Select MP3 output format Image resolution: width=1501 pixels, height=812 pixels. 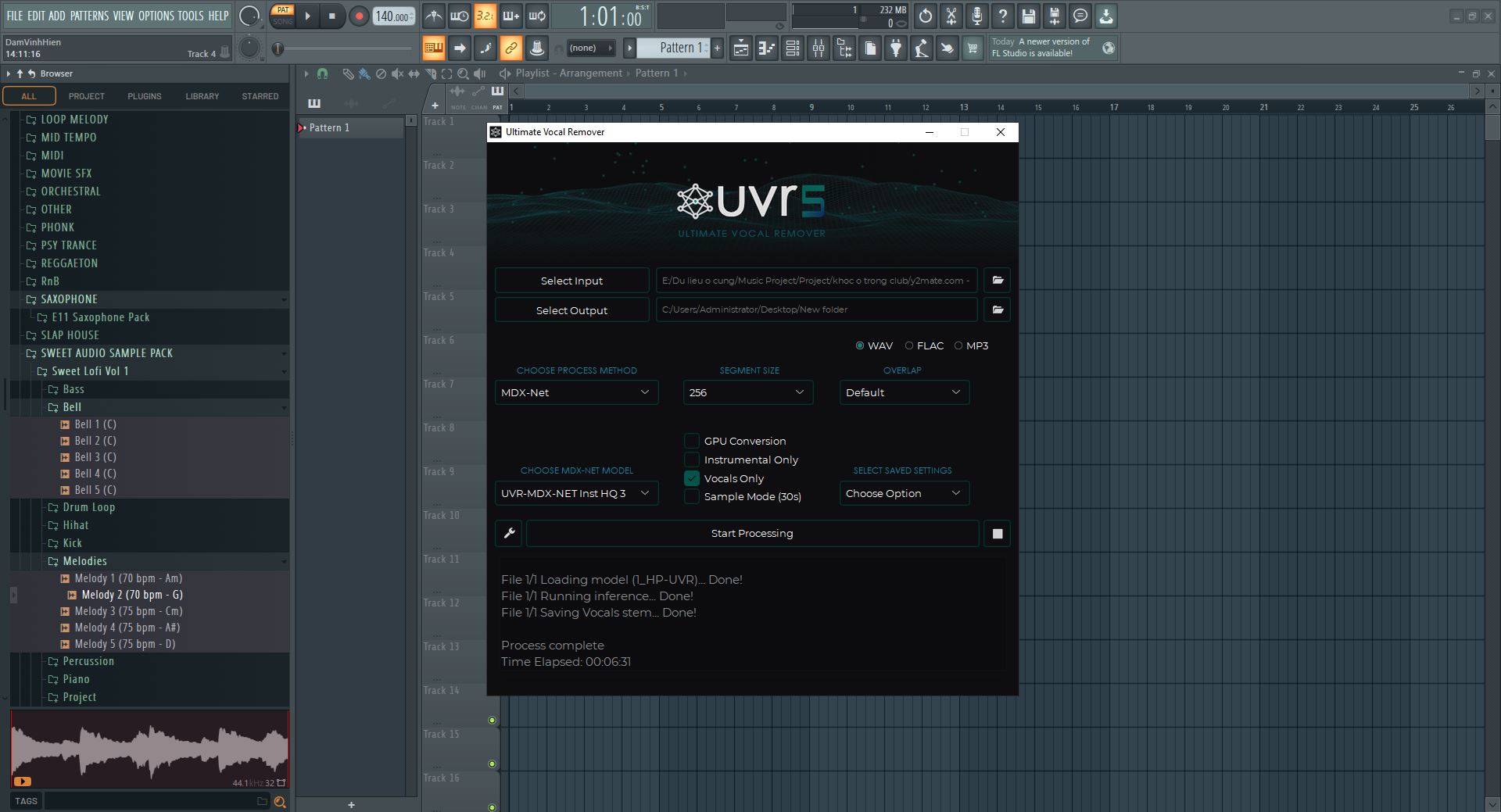click(x=970, y=345)
